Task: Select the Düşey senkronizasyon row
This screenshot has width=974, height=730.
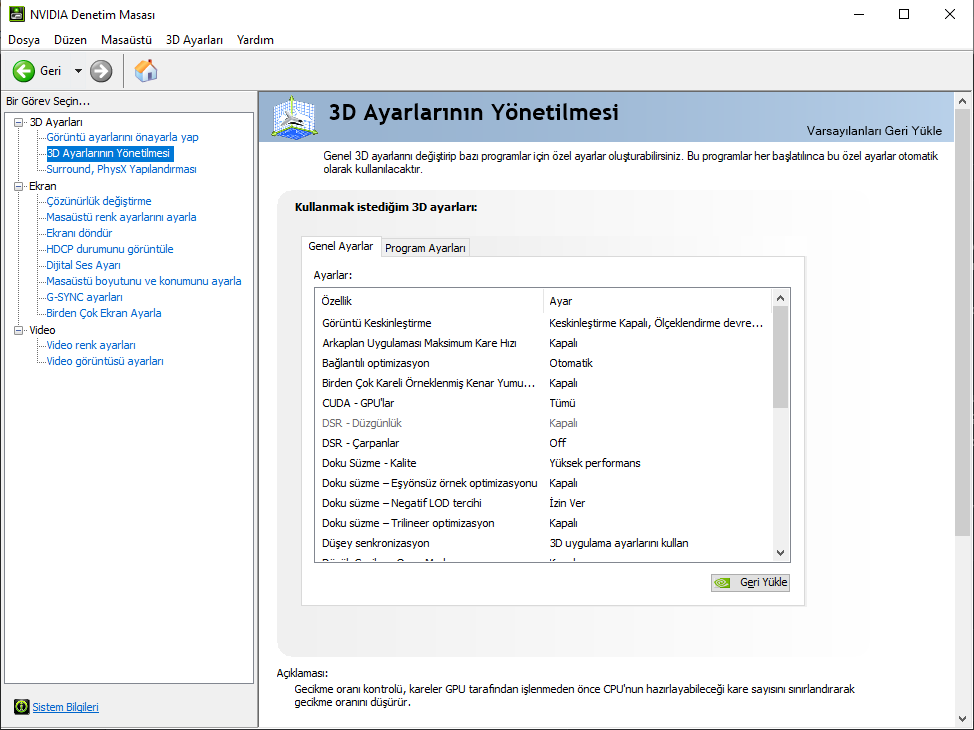Action: click(544, 543)
